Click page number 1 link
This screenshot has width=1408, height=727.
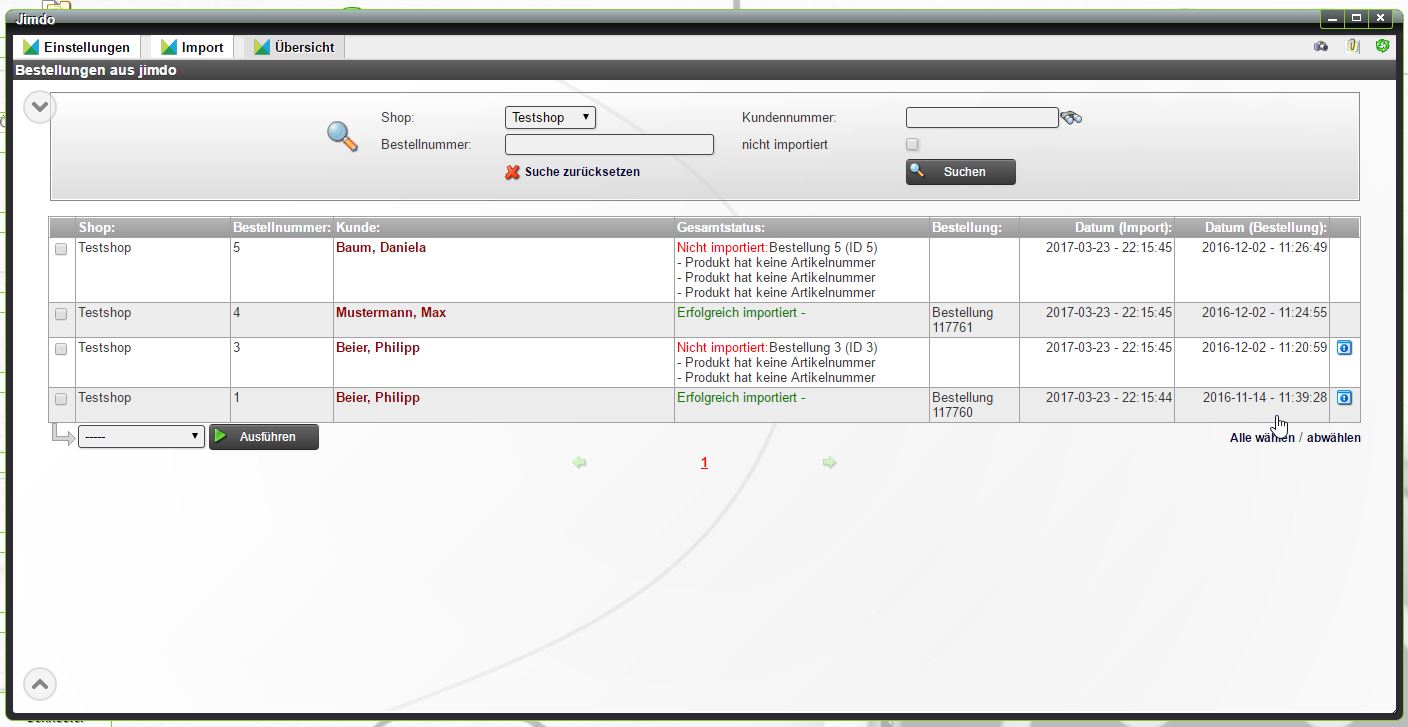tap(704, 463)
